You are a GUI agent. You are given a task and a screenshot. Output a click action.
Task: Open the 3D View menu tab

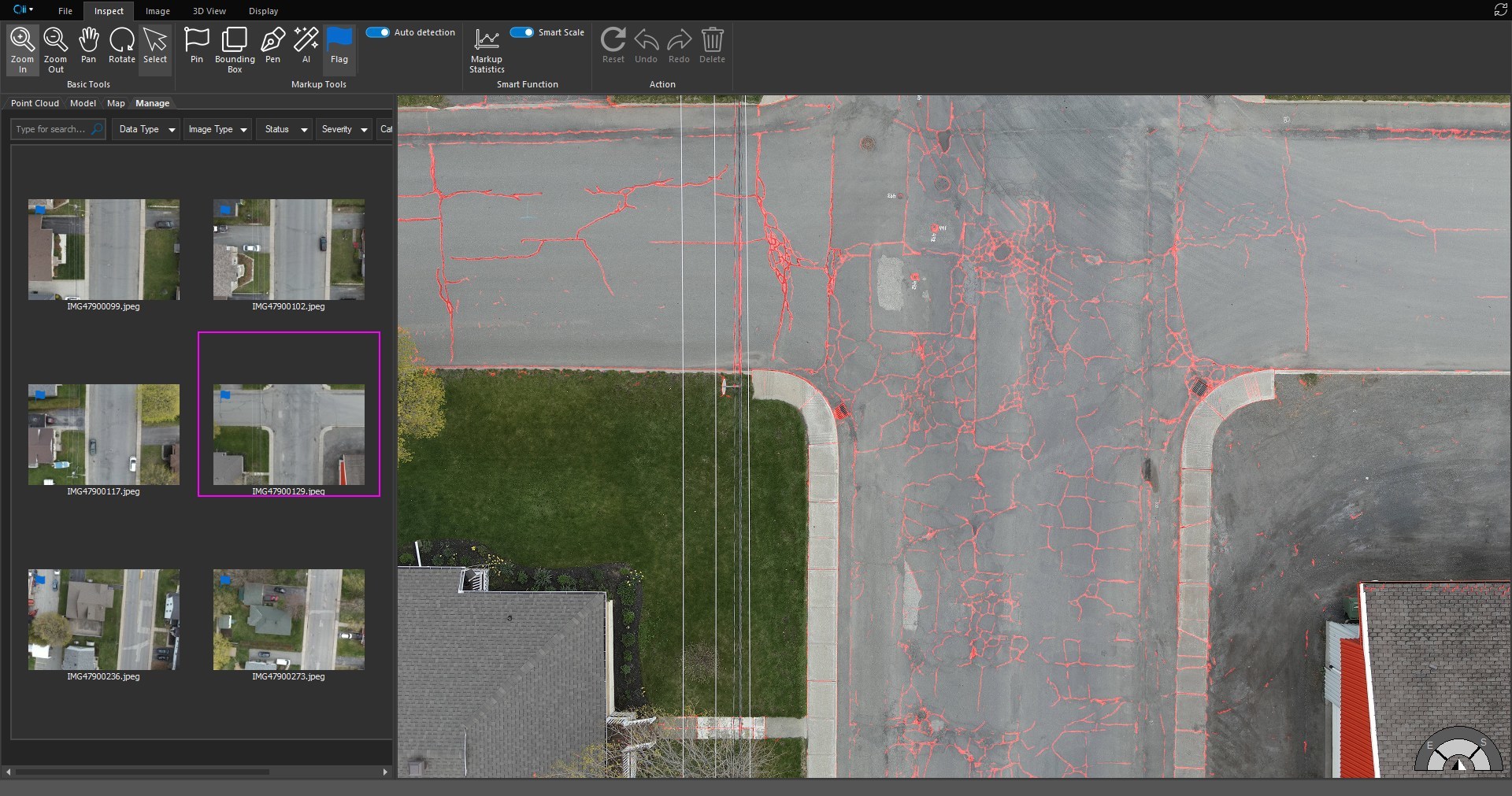[x=209, y=11]
